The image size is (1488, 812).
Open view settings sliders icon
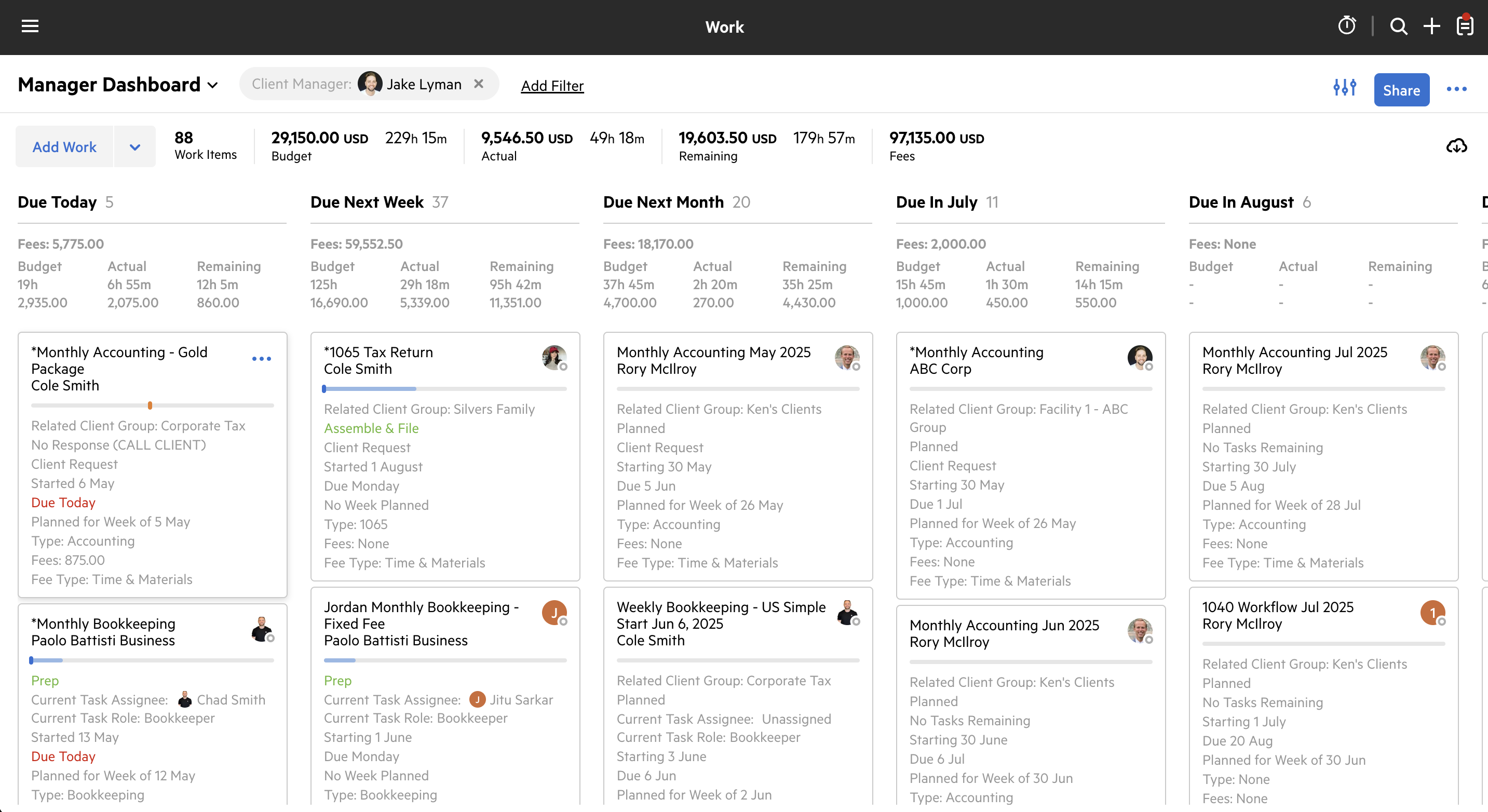pos(1344,88)
